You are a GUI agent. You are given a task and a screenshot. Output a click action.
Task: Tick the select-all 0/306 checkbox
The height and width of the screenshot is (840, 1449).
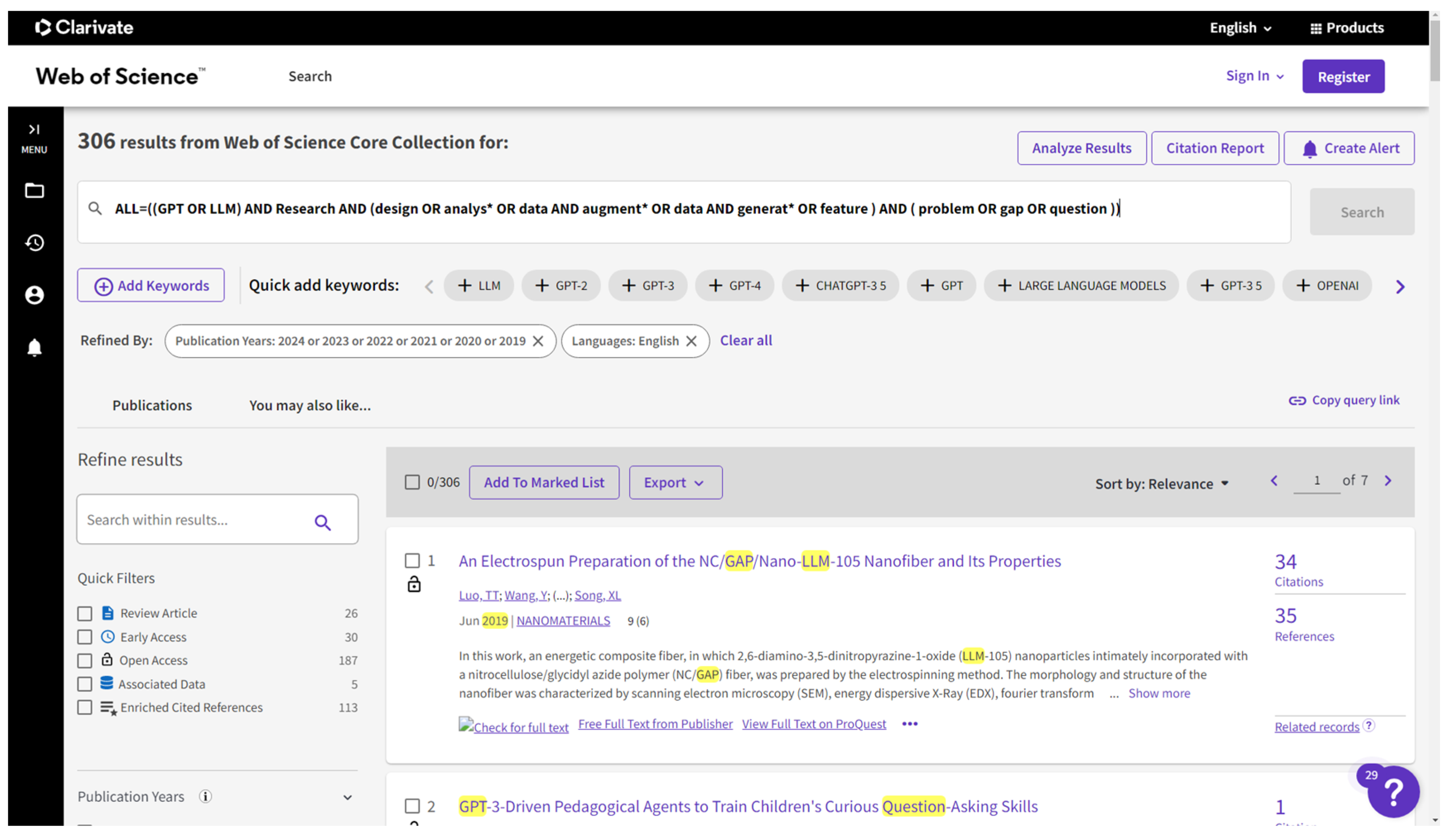click(412, 482)
